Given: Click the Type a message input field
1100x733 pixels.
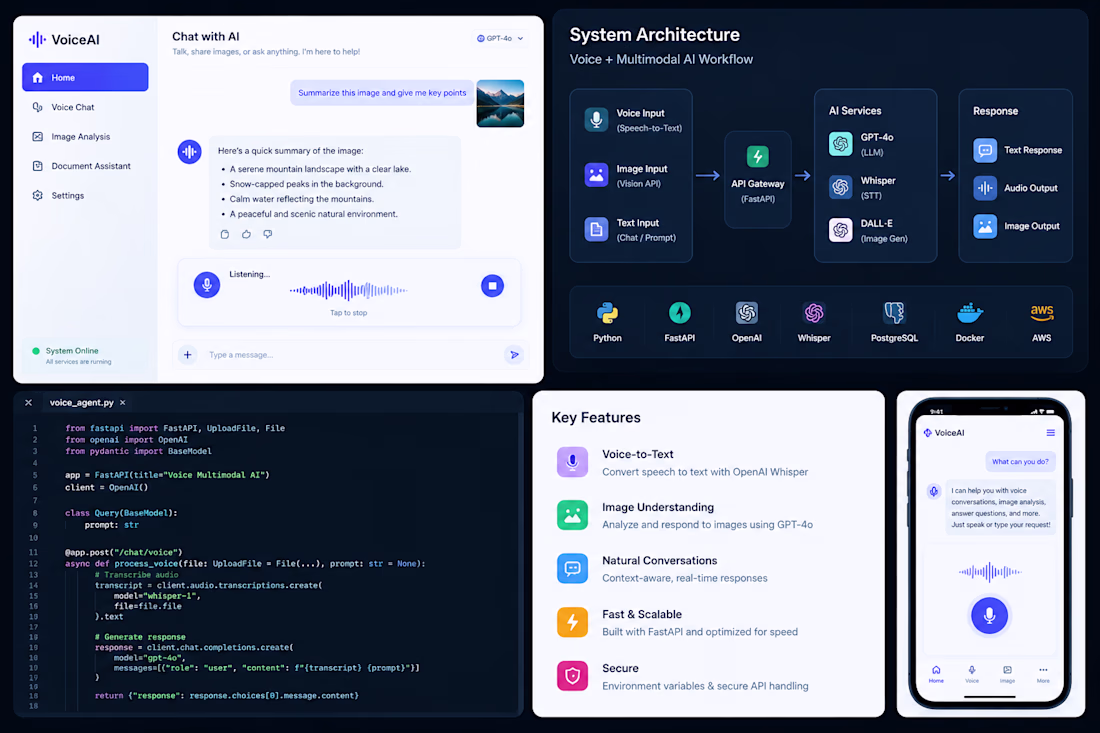Looking at the screenshot, I should coord(351,355).
